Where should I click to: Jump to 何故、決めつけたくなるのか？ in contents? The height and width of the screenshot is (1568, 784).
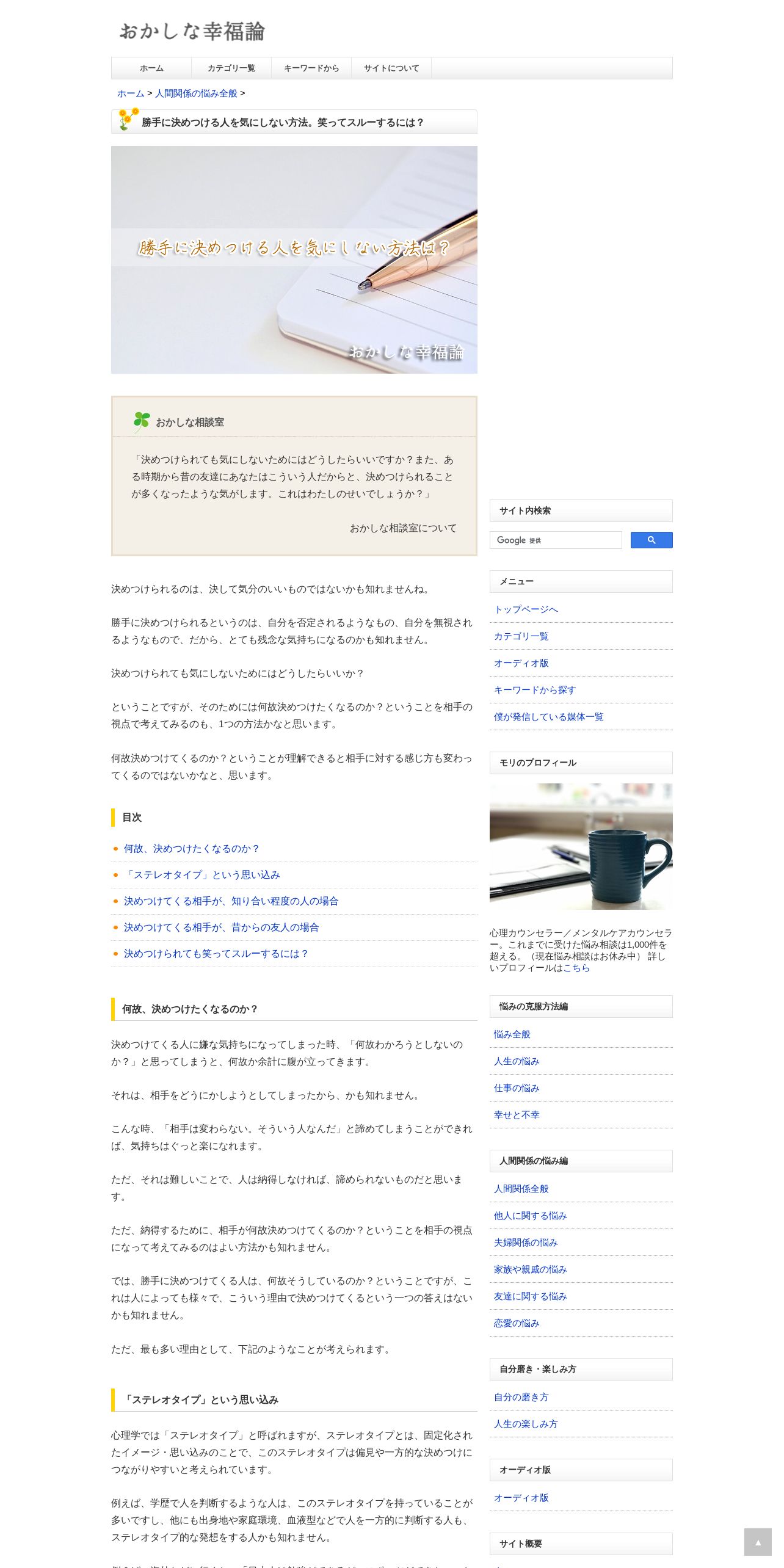tap(192, 849)
